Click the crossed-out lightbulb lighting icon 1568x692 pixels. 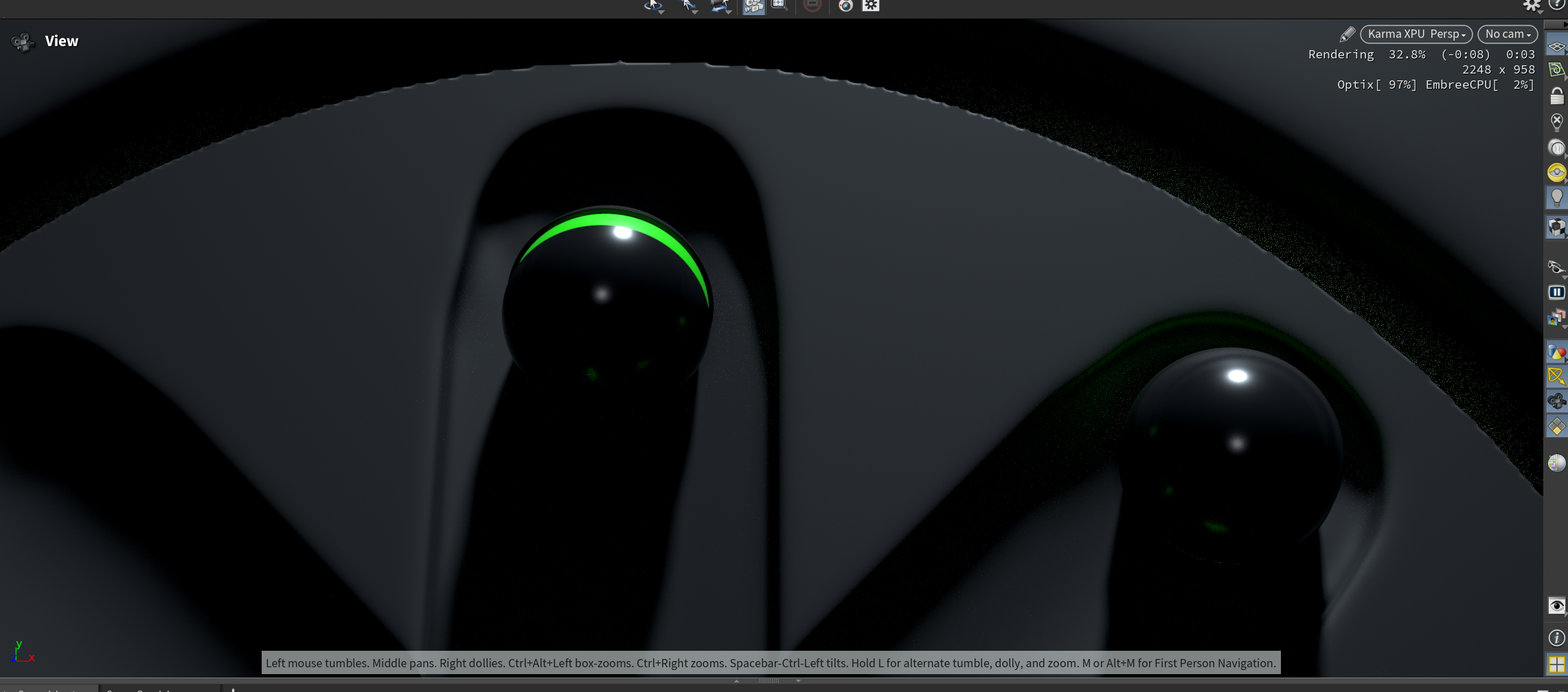[1556, 122]
